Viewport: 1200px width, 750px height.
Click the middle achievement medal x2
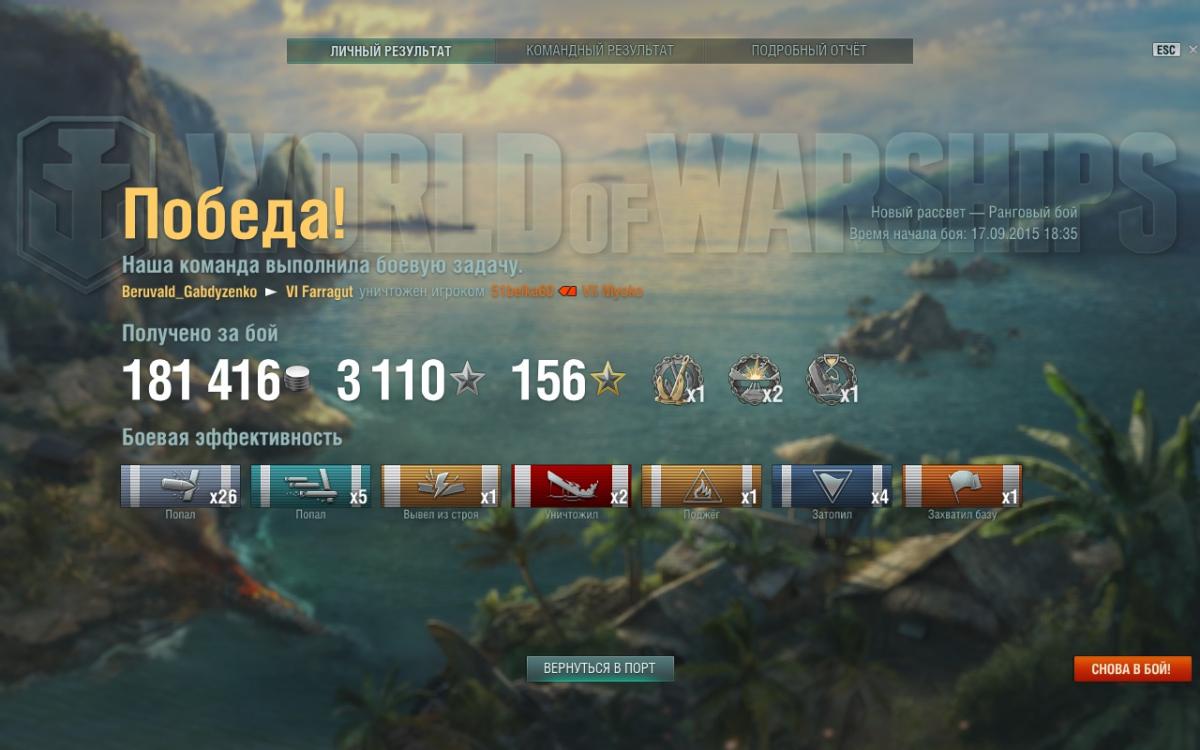tap(754, 380)
